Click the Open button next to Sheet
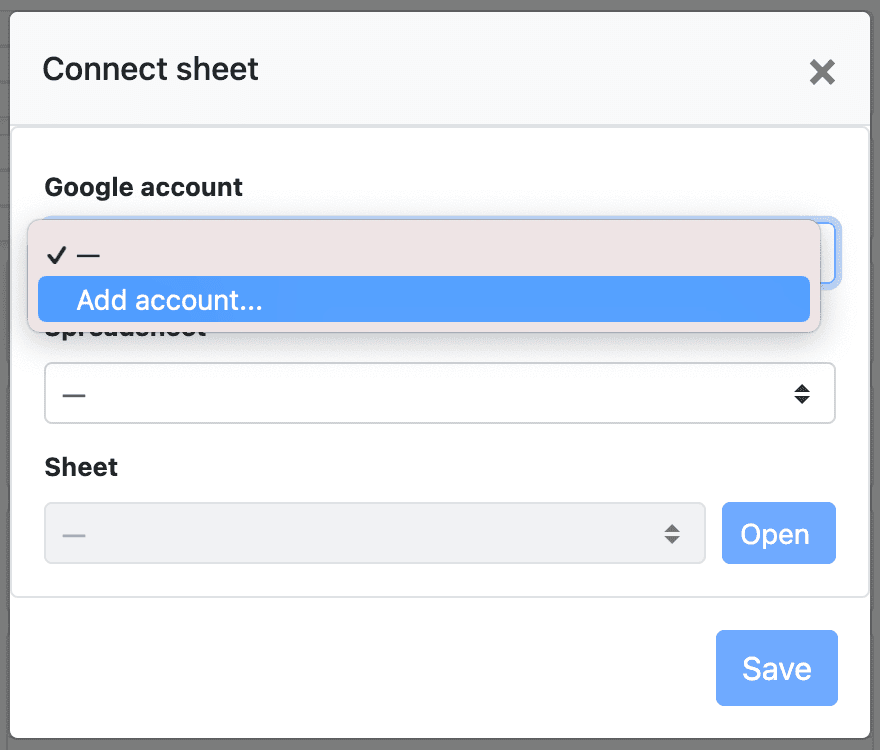This screenshot has height=750, width=880. pos(778,533)
